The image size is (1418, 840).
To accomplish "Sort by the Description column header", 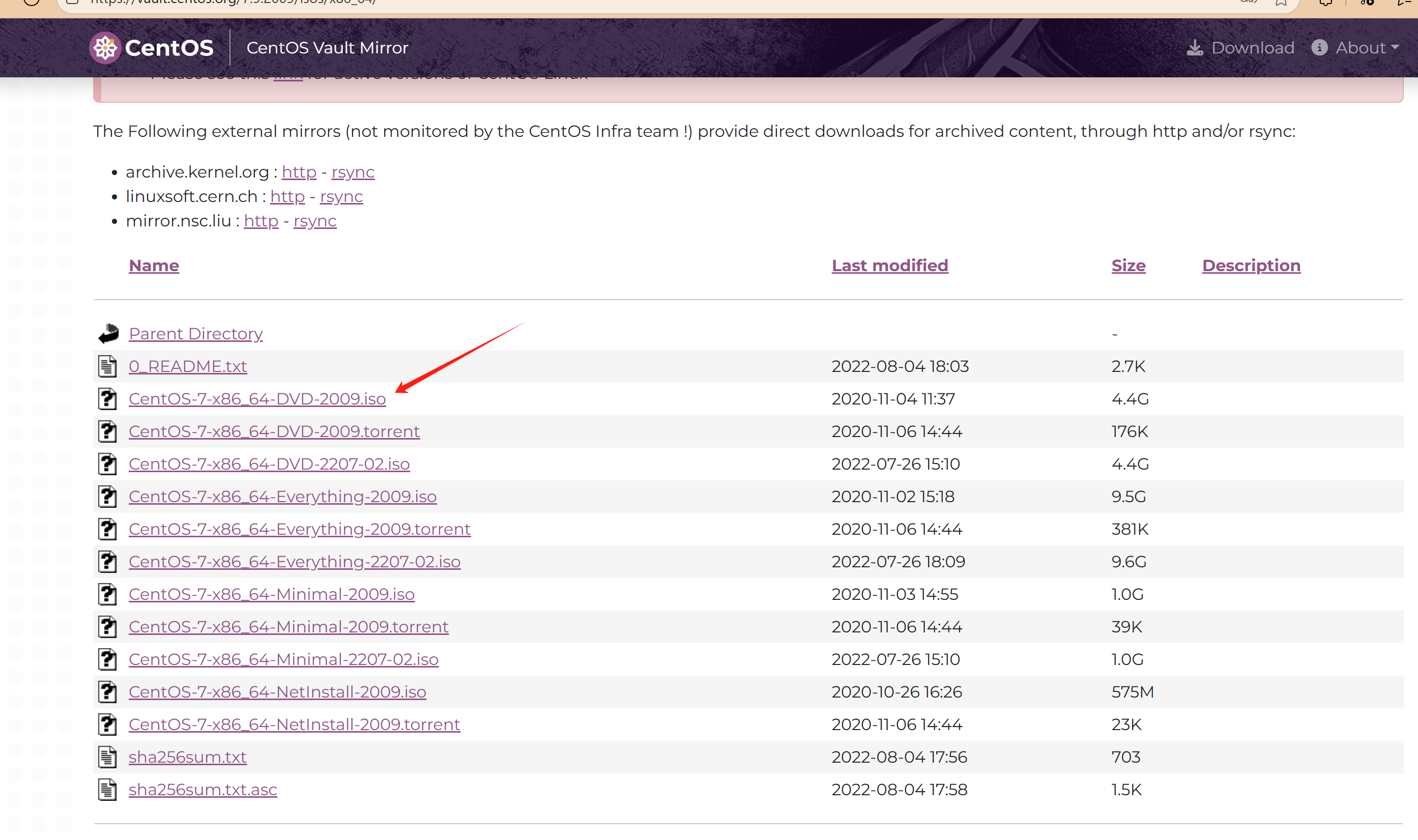I will coord(1251,266).
